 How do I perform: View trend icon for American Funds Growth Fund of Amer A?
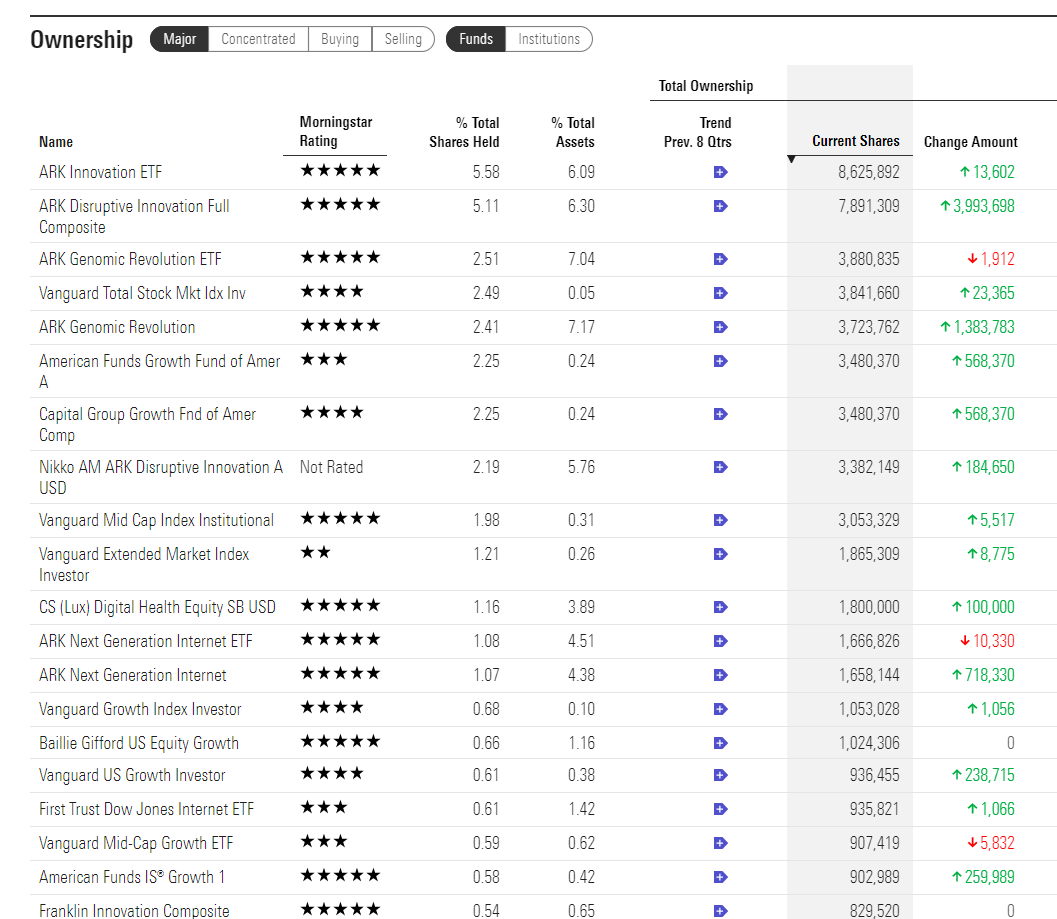[x=720, y=361]
